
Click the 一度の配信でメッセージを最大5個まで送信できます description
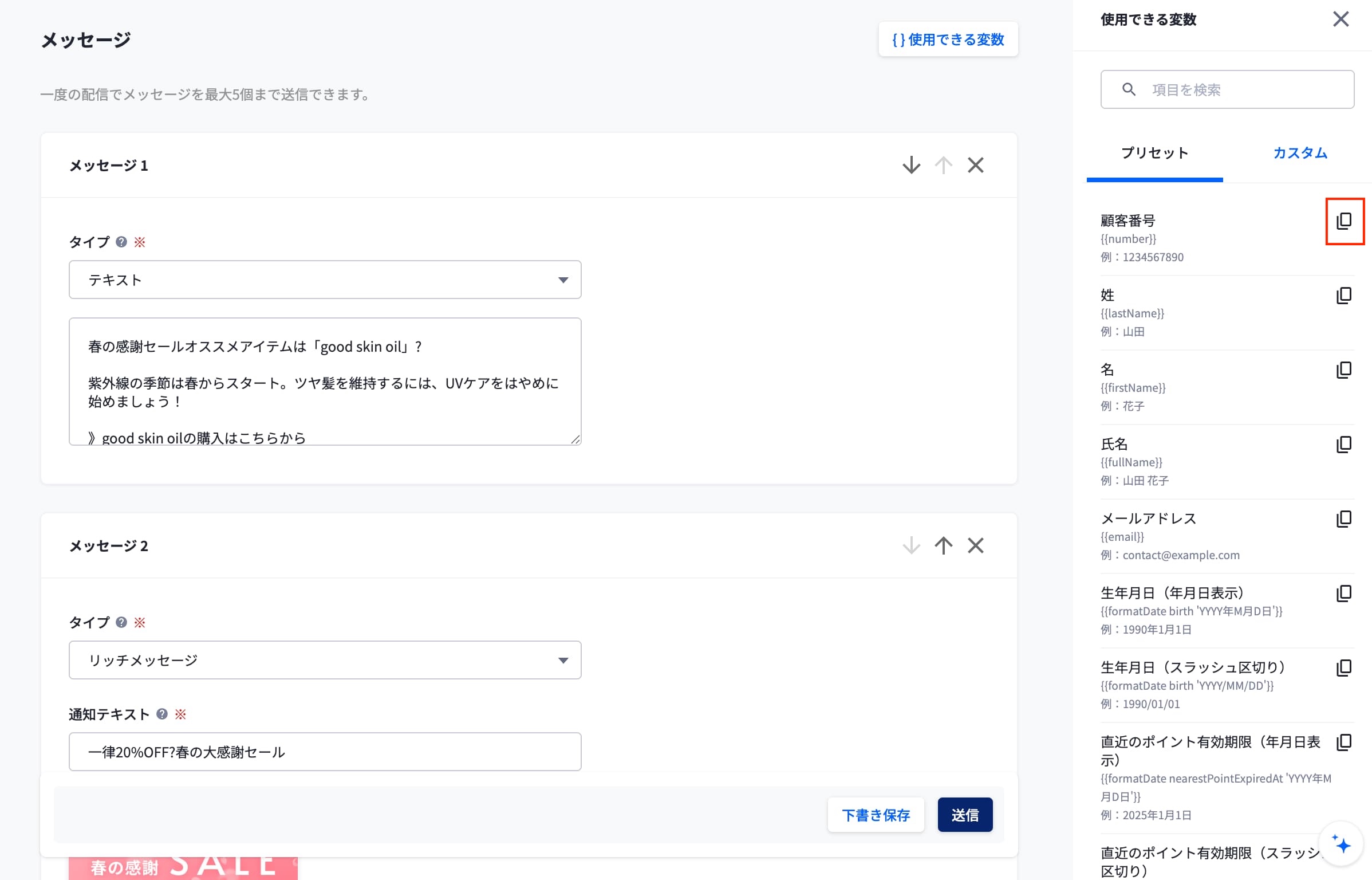pos(206,95)
